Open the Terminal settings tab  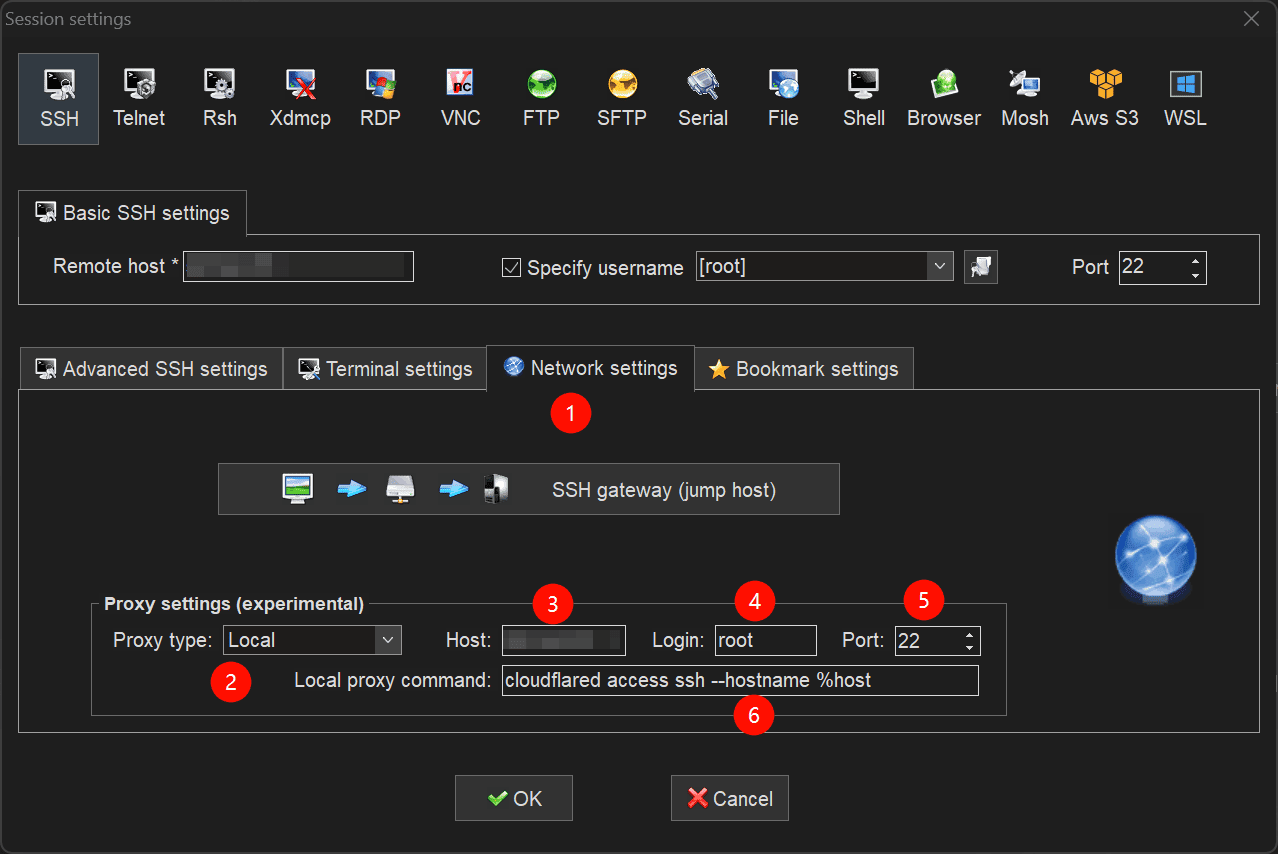pyautogui.click(x=386, y=369)
